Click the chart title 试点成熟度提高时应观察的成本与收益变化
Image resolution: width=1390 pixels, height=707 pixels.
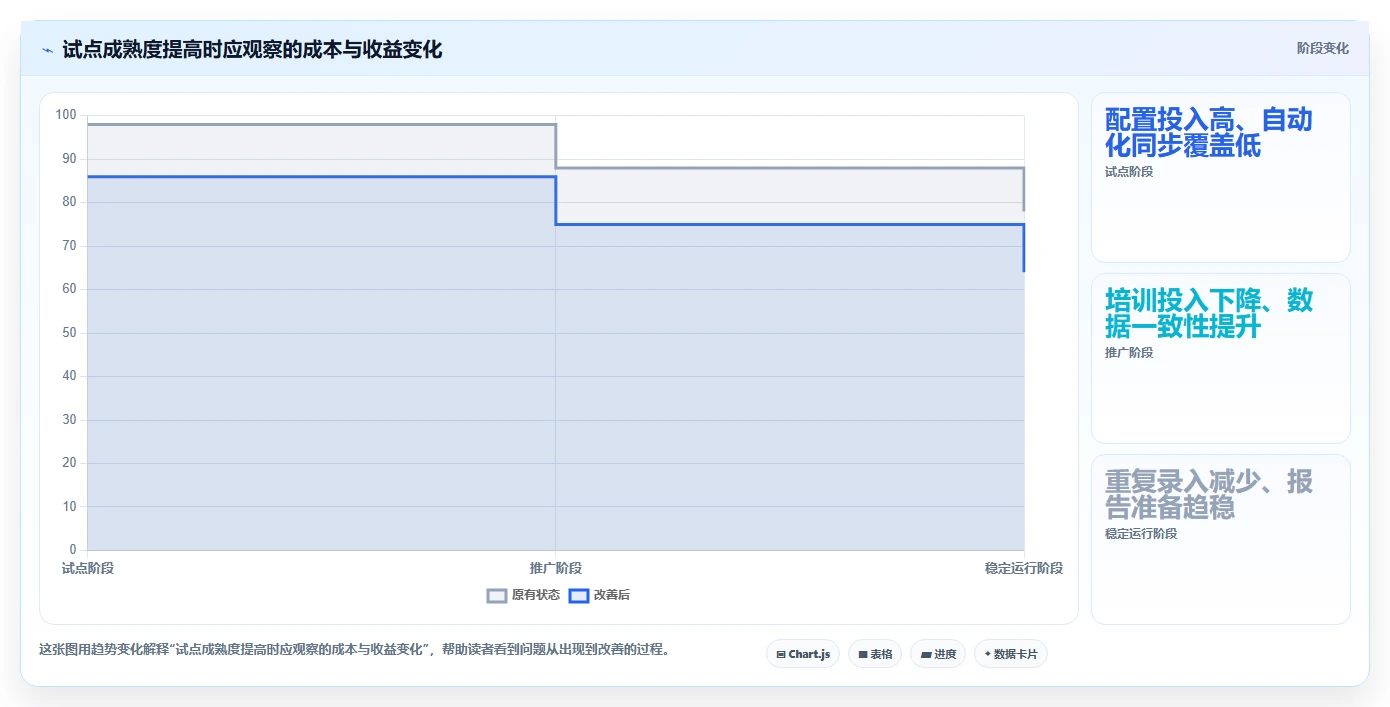tap(252, 49)
